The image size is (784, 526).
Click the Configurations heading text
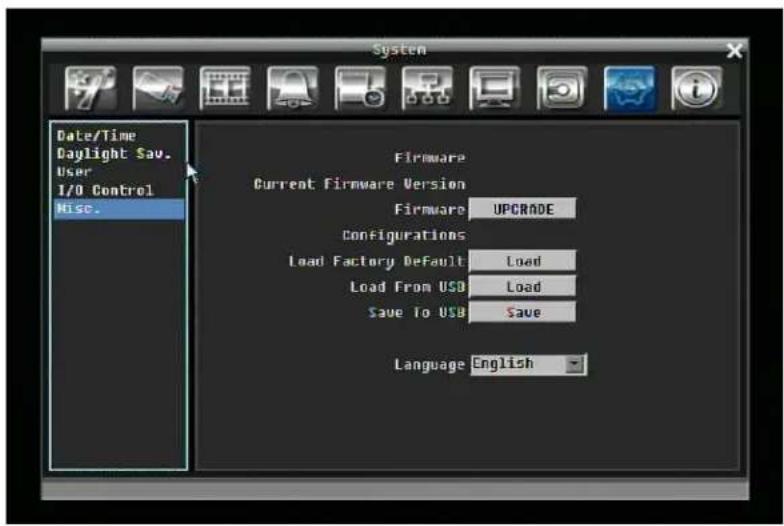click(404, 235)
